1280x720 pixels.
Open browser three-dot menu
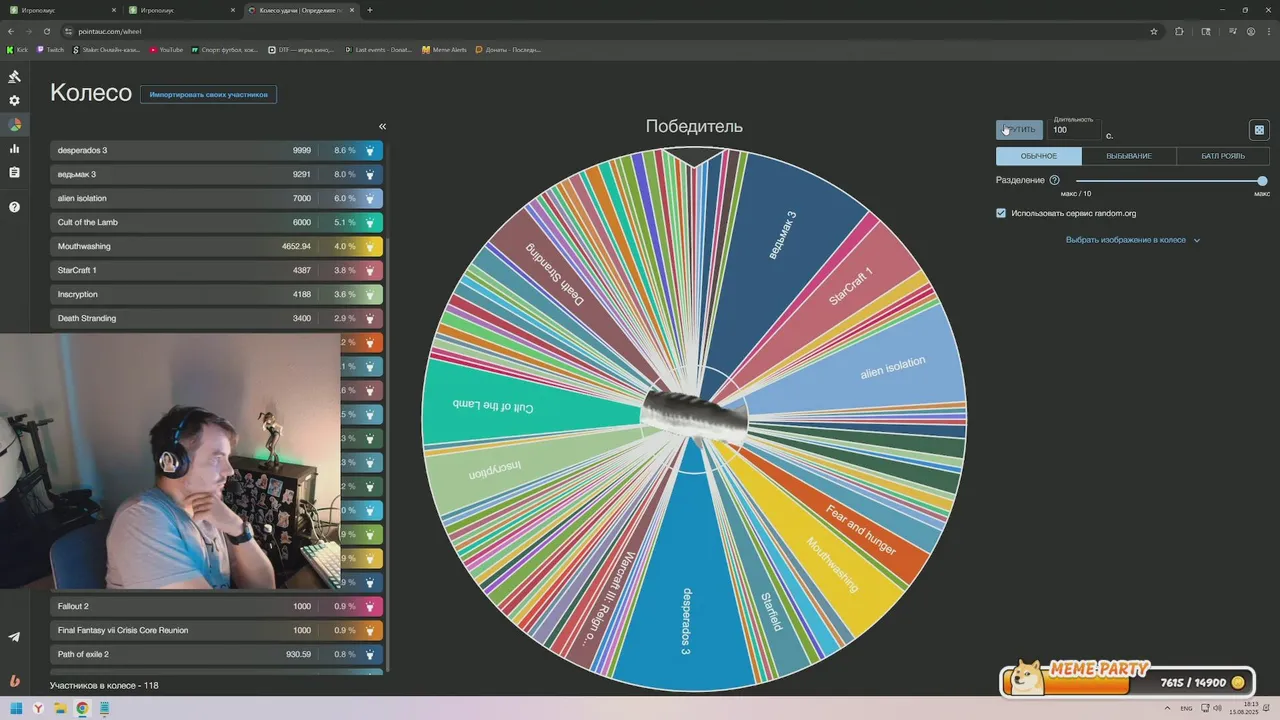[x=1269, y=31]
